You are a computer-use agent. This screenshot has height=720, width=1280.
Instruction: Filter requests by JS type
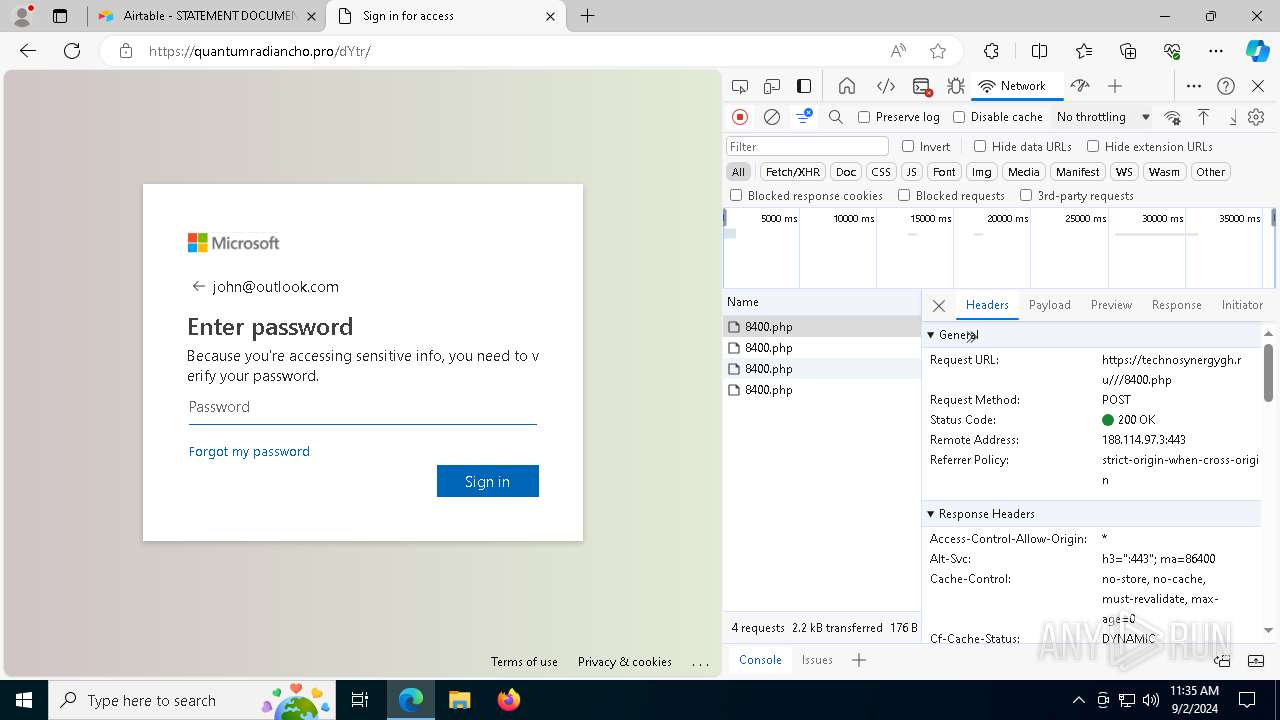[911, 172]
